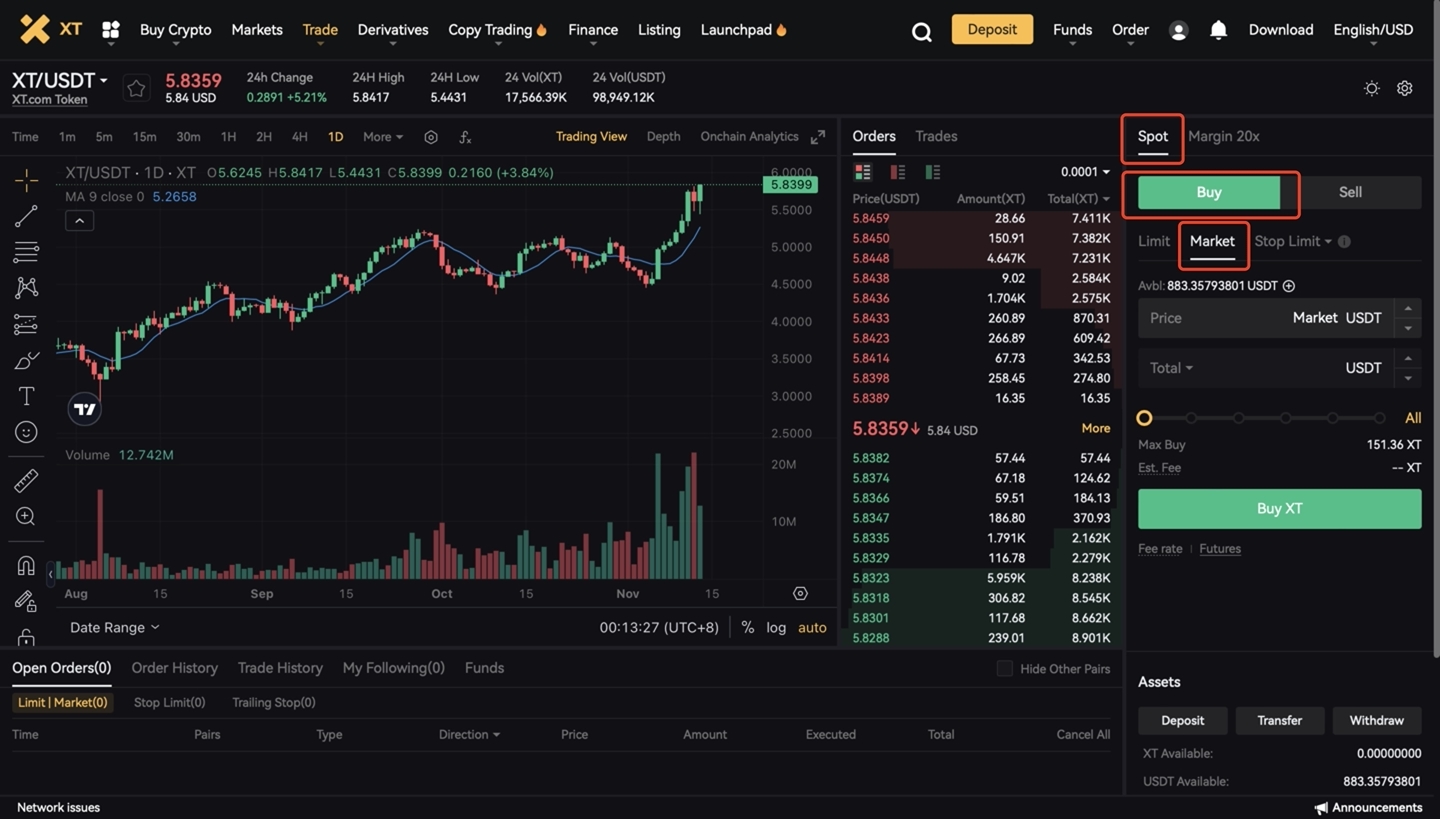Select the Limit order tab
Image resolution: width=1440 pixels, height=819 pixels.
click(1154, 241)
